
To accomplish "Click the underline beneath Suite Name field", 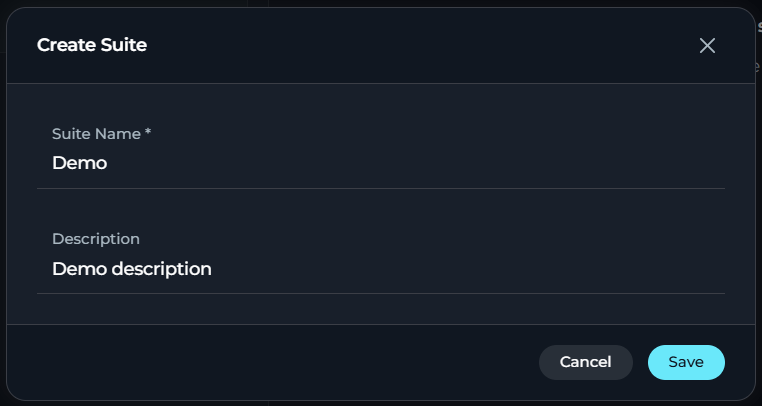I will tap(381, 188).
